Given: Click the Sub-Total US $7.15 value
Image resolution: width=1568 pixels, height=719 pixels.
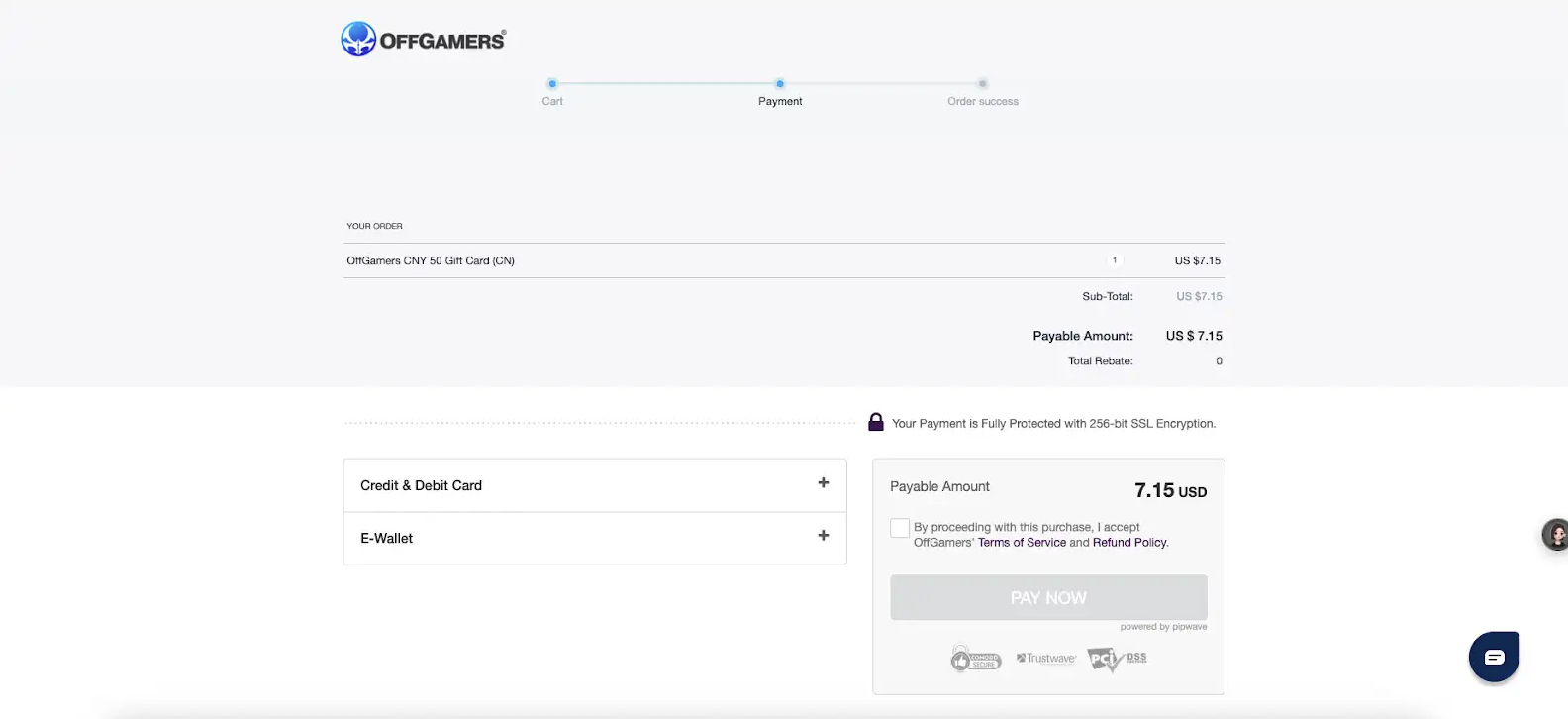Looking at the screenshot, I should pos(1199,296).
